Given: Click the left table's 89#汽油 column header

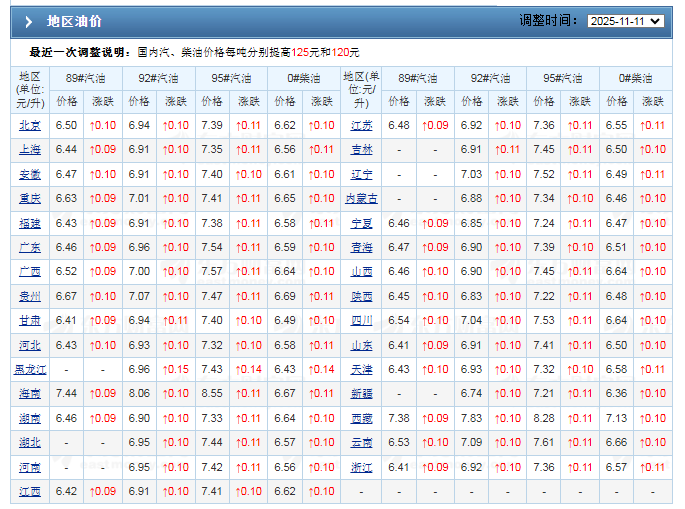Looking at the screenshot, I should coord(86,78).
